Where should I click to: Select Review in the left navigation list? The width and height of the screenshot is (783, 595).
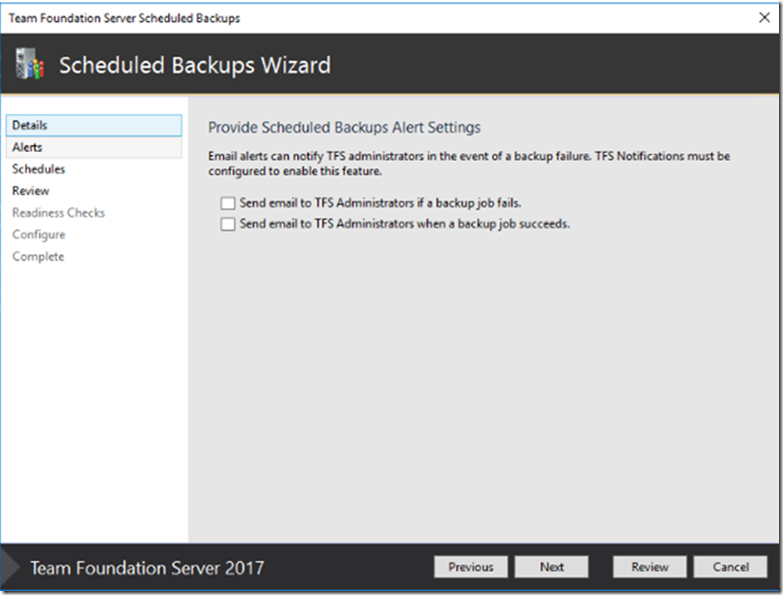click(30, 191)
